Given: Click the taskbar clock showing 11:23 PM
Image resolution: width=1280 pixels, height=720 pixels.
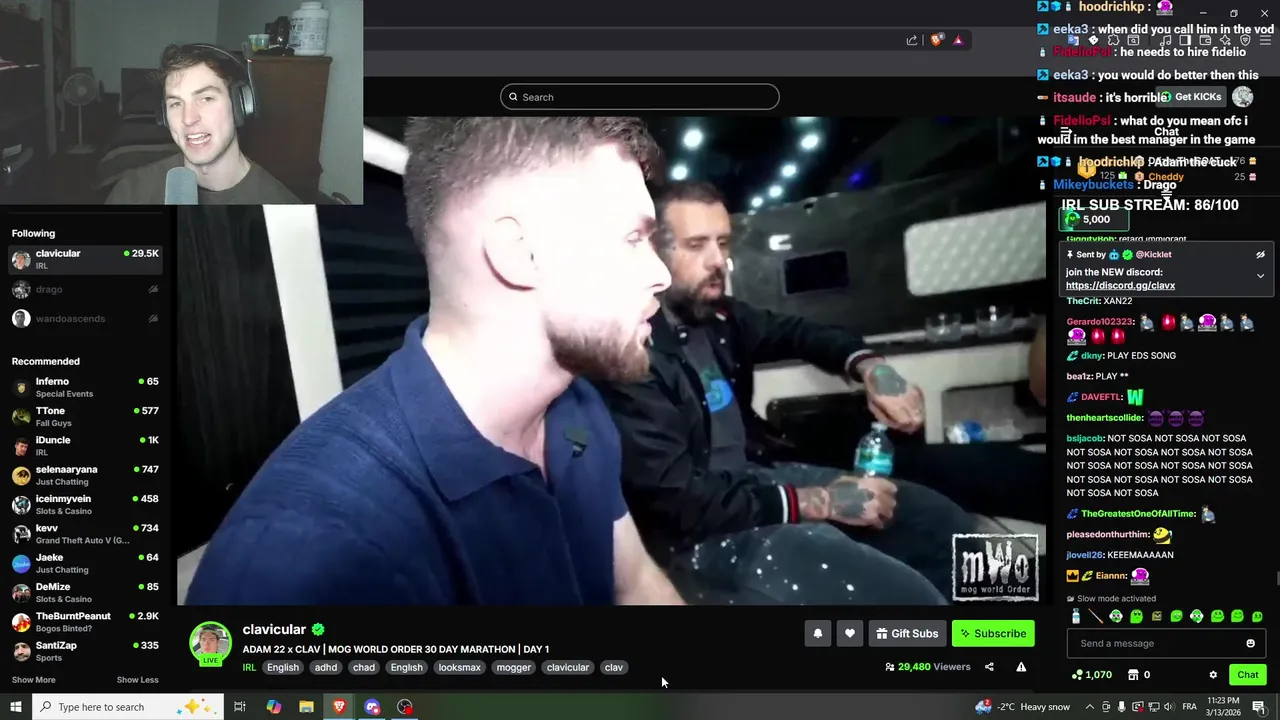Looking at the screenshot, I should [1223, 707].
